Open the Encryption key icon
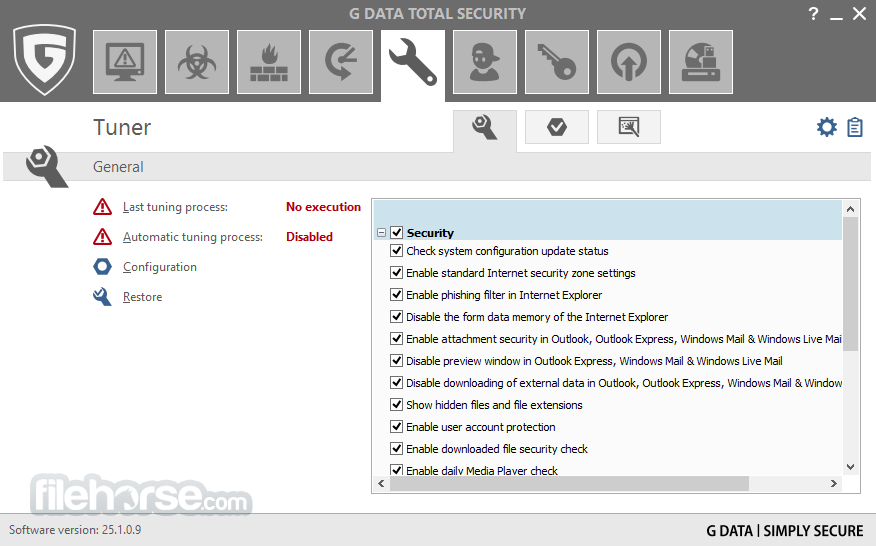 tap(557, 62)
